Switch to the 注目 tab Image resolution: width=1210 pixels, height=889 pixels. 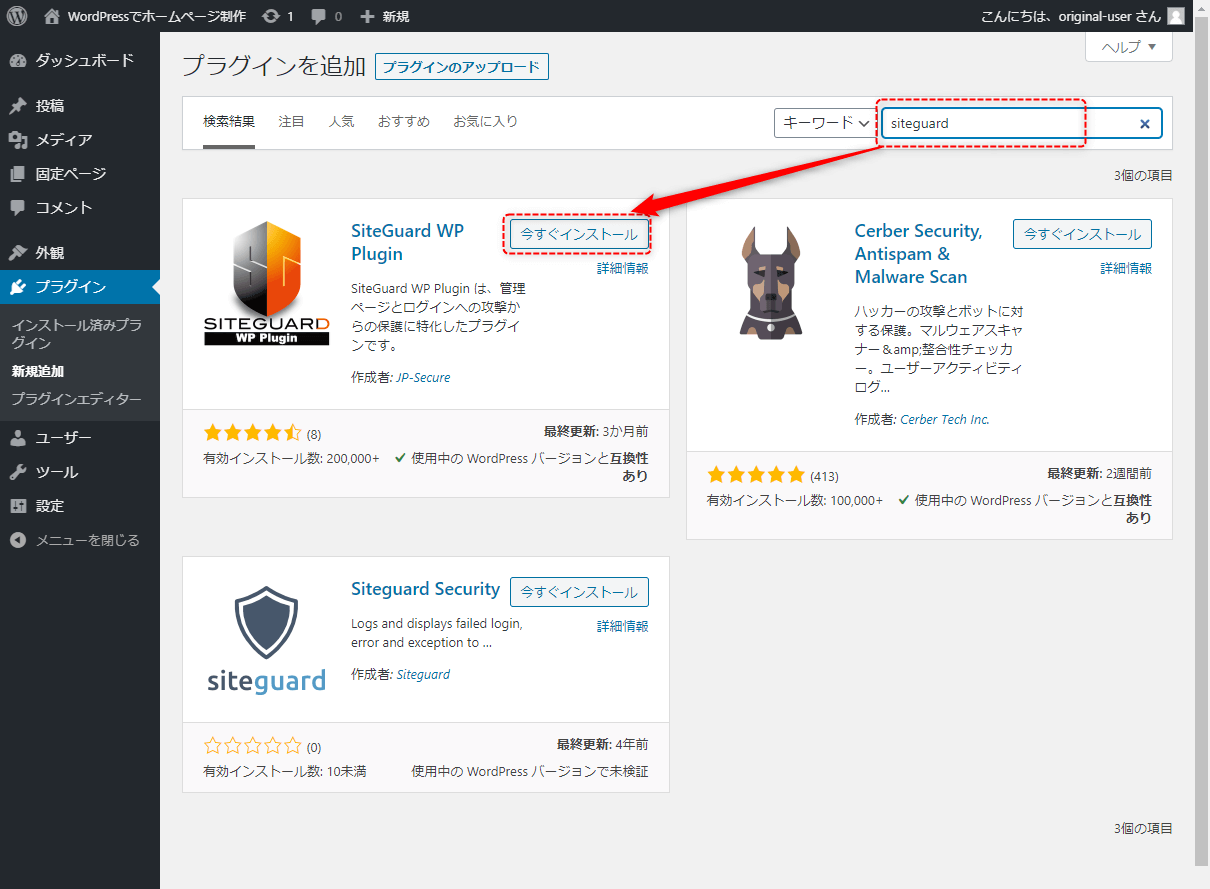click(291, 121)
